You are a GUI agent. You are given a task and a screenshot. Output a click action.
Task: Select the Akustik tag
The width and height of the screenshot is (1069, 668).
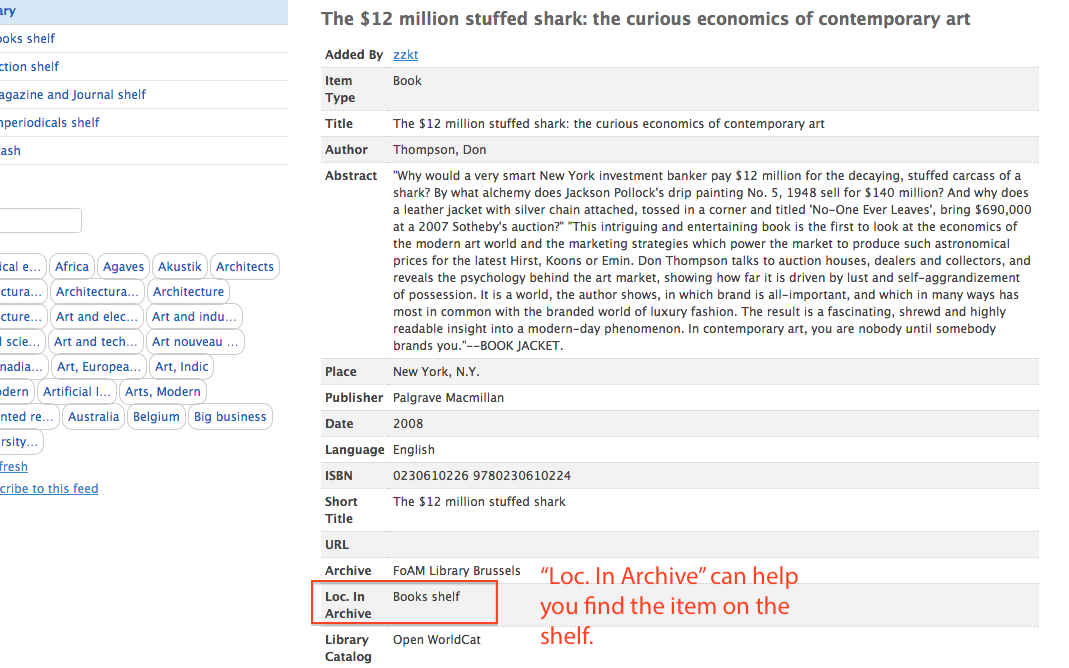point(180,267)
